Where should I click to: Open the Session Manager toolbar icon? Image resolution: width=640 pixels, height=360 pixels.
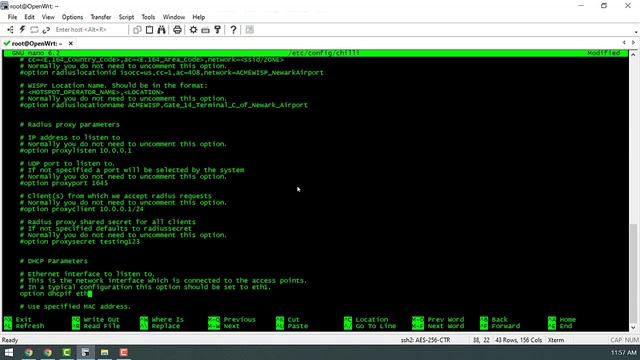point(10,30)
